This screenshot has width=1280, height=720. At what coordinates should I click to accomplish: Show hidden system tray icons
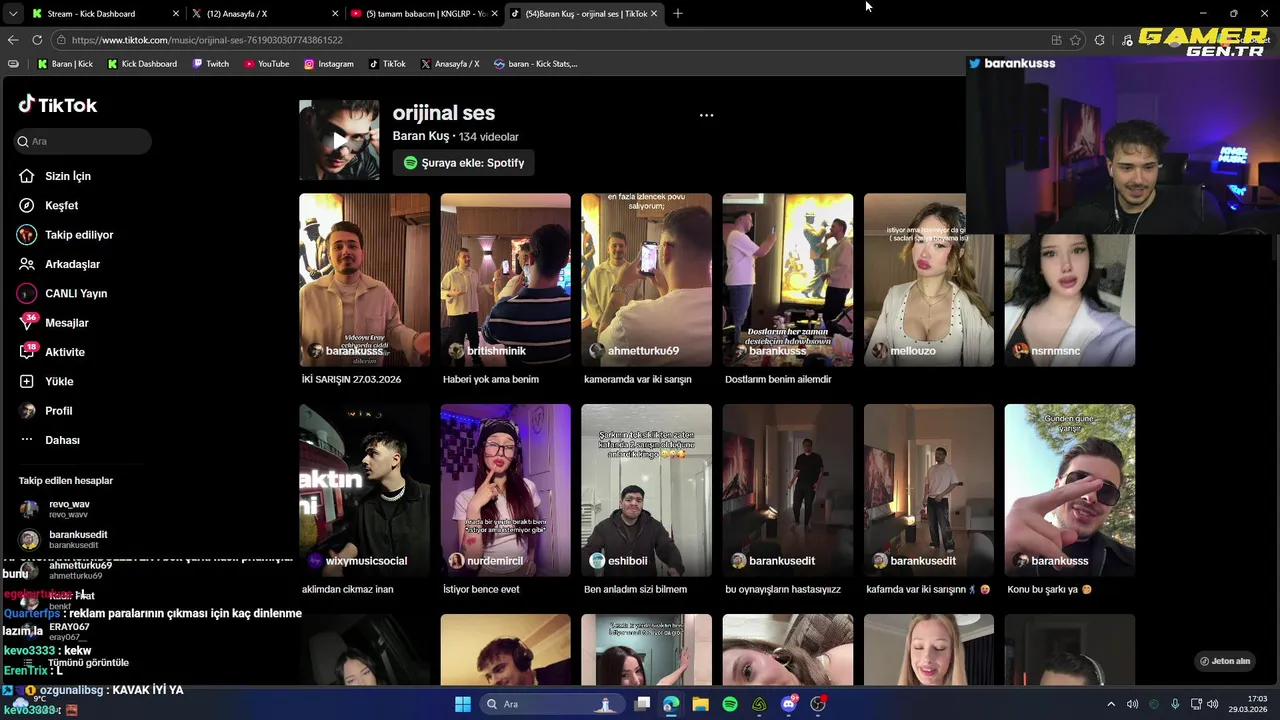(x=1110, y=704)
